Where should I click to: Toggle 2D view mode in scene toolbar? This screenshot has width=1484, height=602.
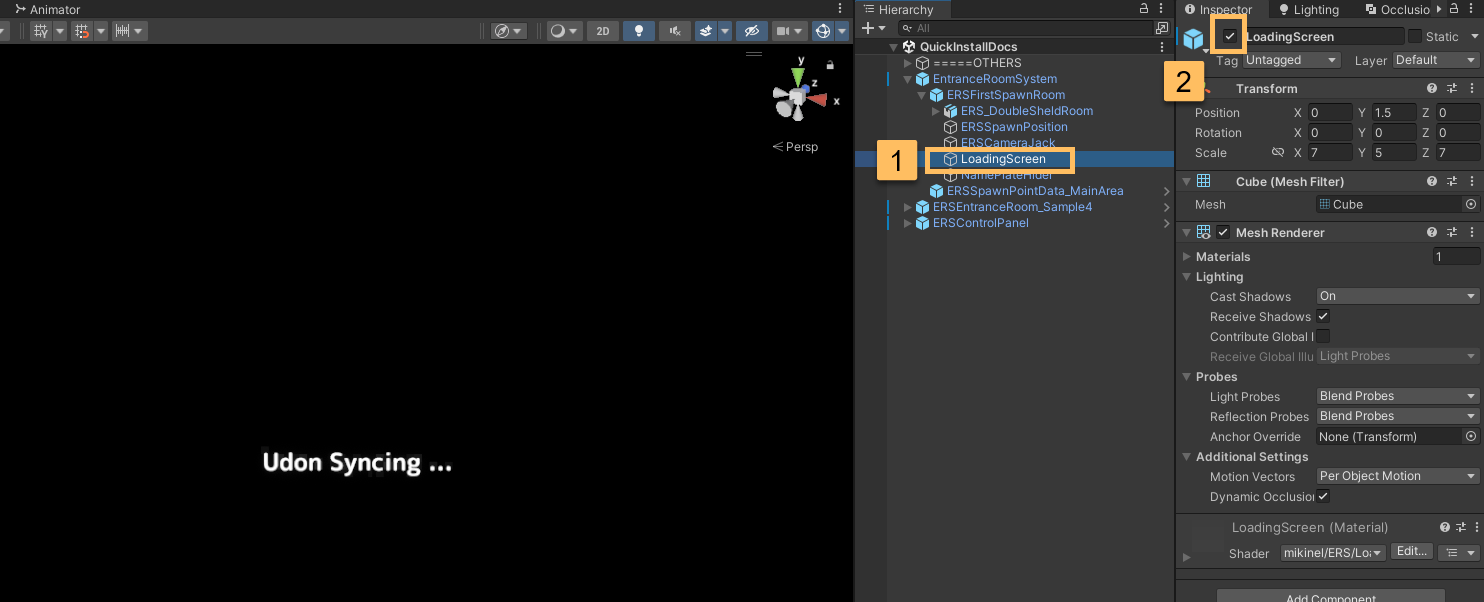[602, 31]
